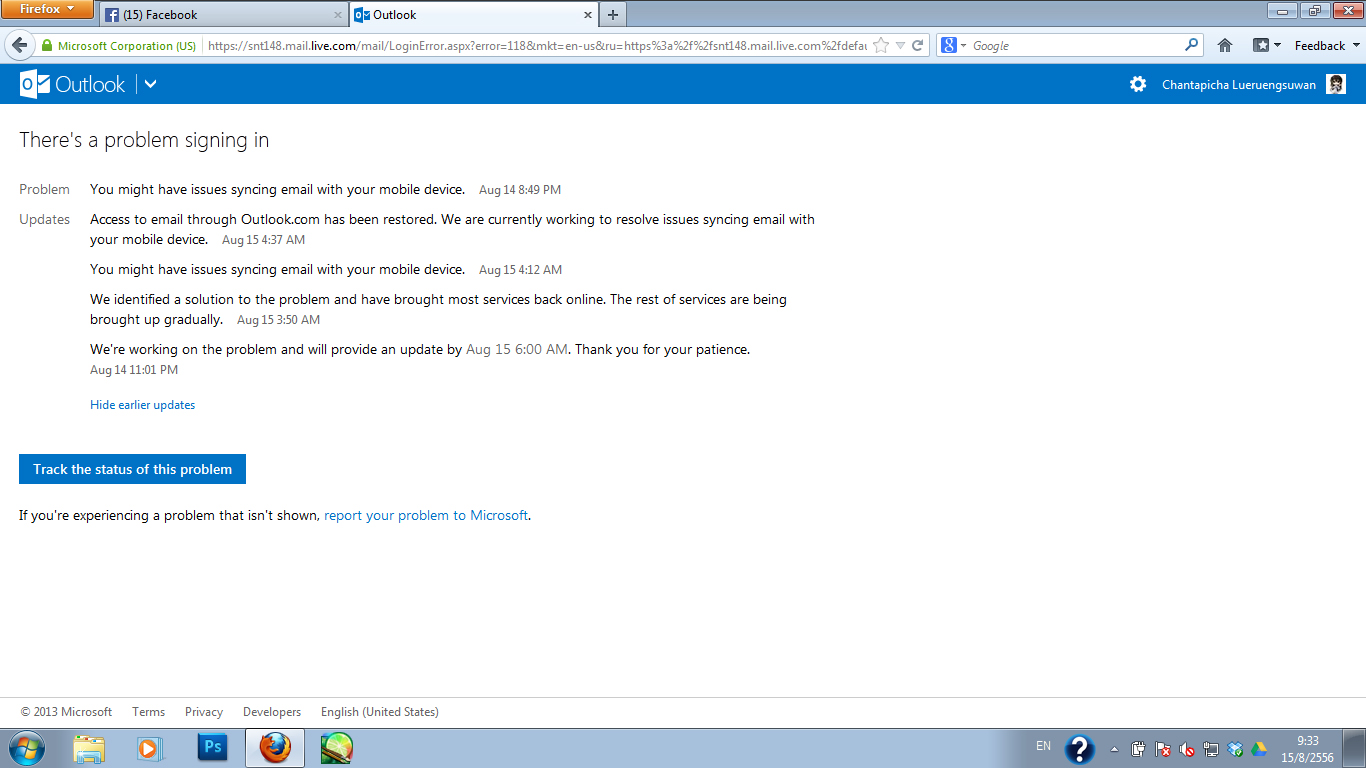Viewport: 1366px width, 768px height.
Task: Hide earlier updates
Action: coord(143,405)
